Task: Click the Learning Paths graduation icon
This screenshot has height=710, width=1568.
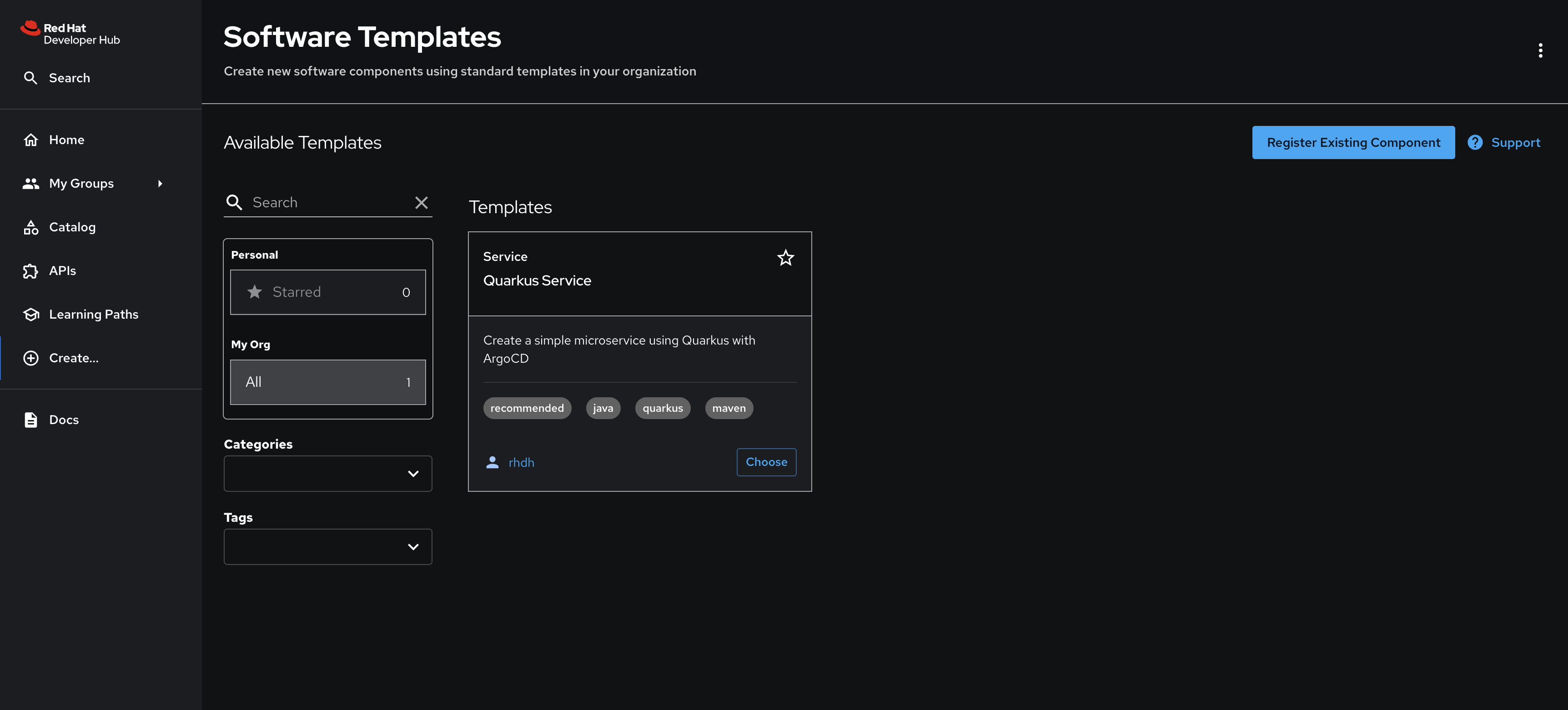Action: [30, 315]
